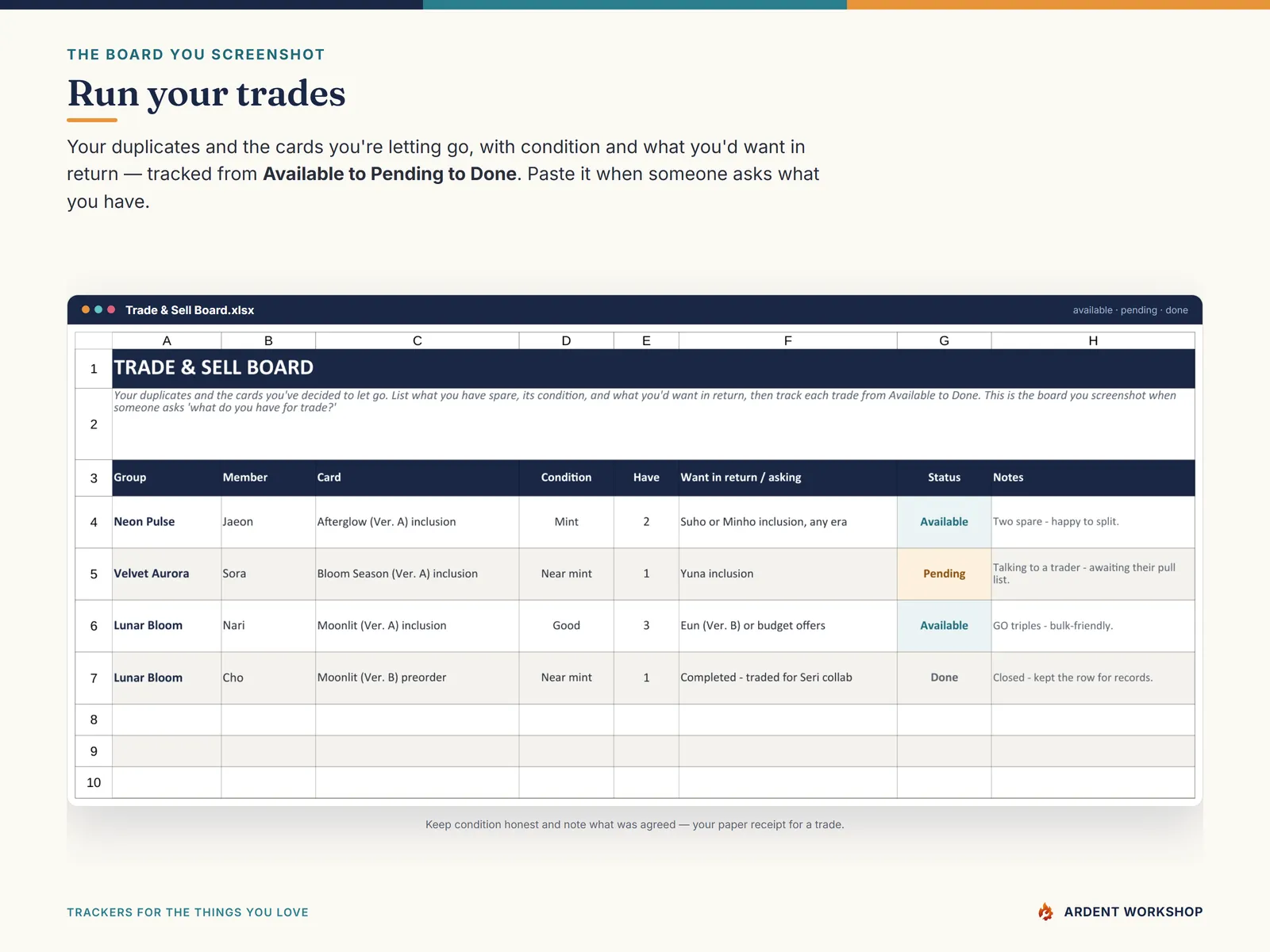Viewport: 1270px width, 952px height.
Task: Select the Lunar Bloom cell in row 7
Action: tap(167, 678)
